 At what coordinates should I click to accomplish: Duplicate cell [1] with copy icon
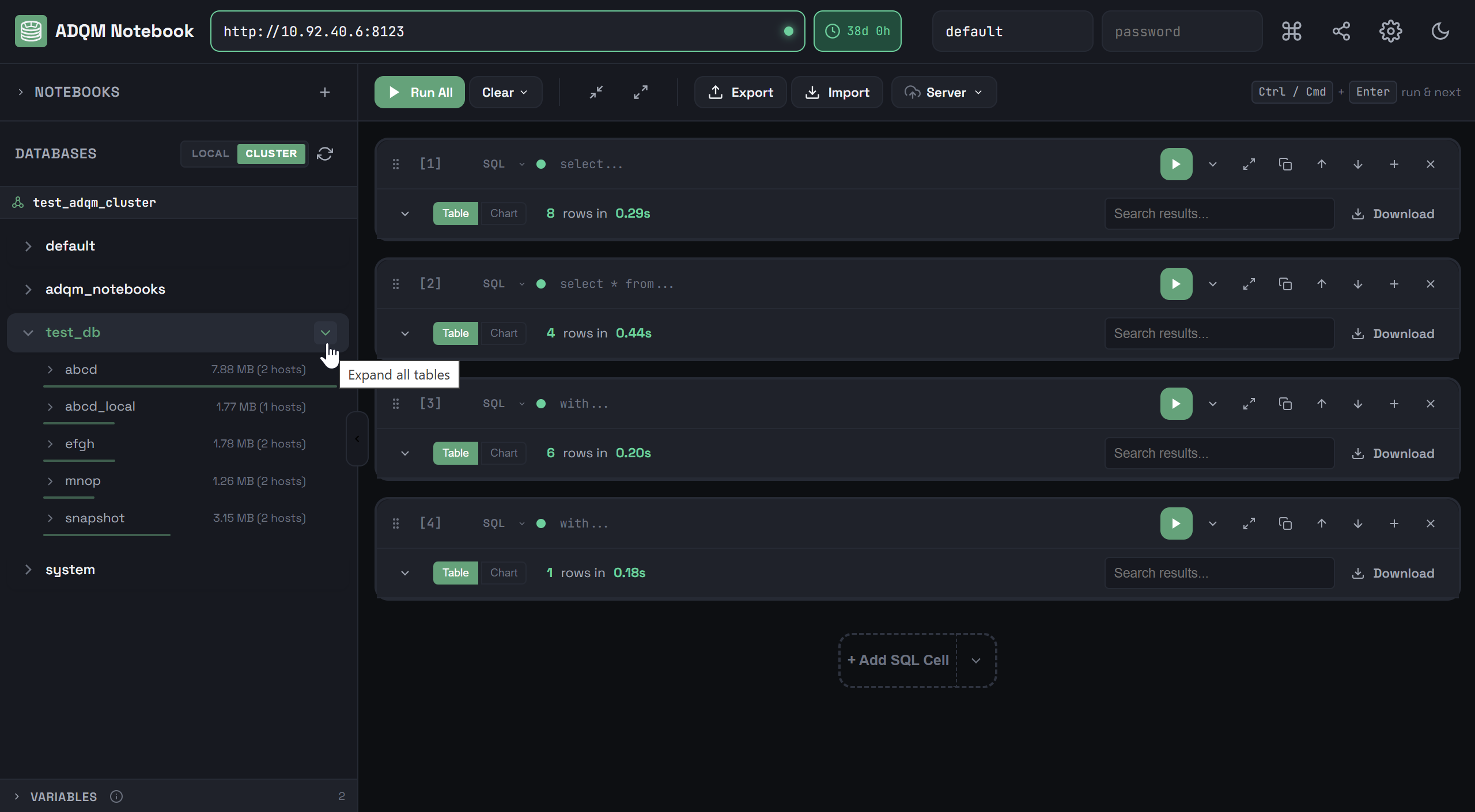point(1285,164)
